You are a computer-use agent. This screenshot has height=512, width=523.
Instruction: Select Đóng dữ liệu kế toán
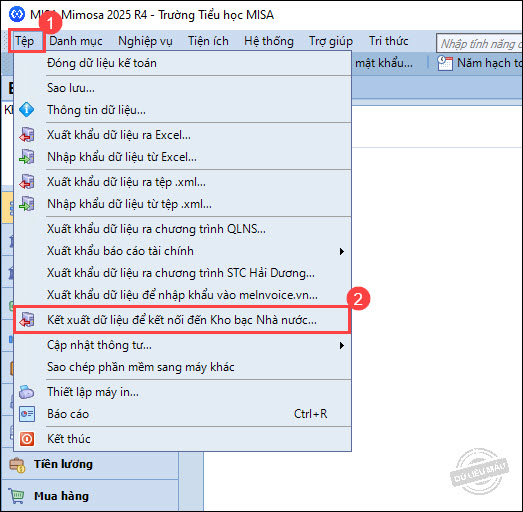(183, 63)
